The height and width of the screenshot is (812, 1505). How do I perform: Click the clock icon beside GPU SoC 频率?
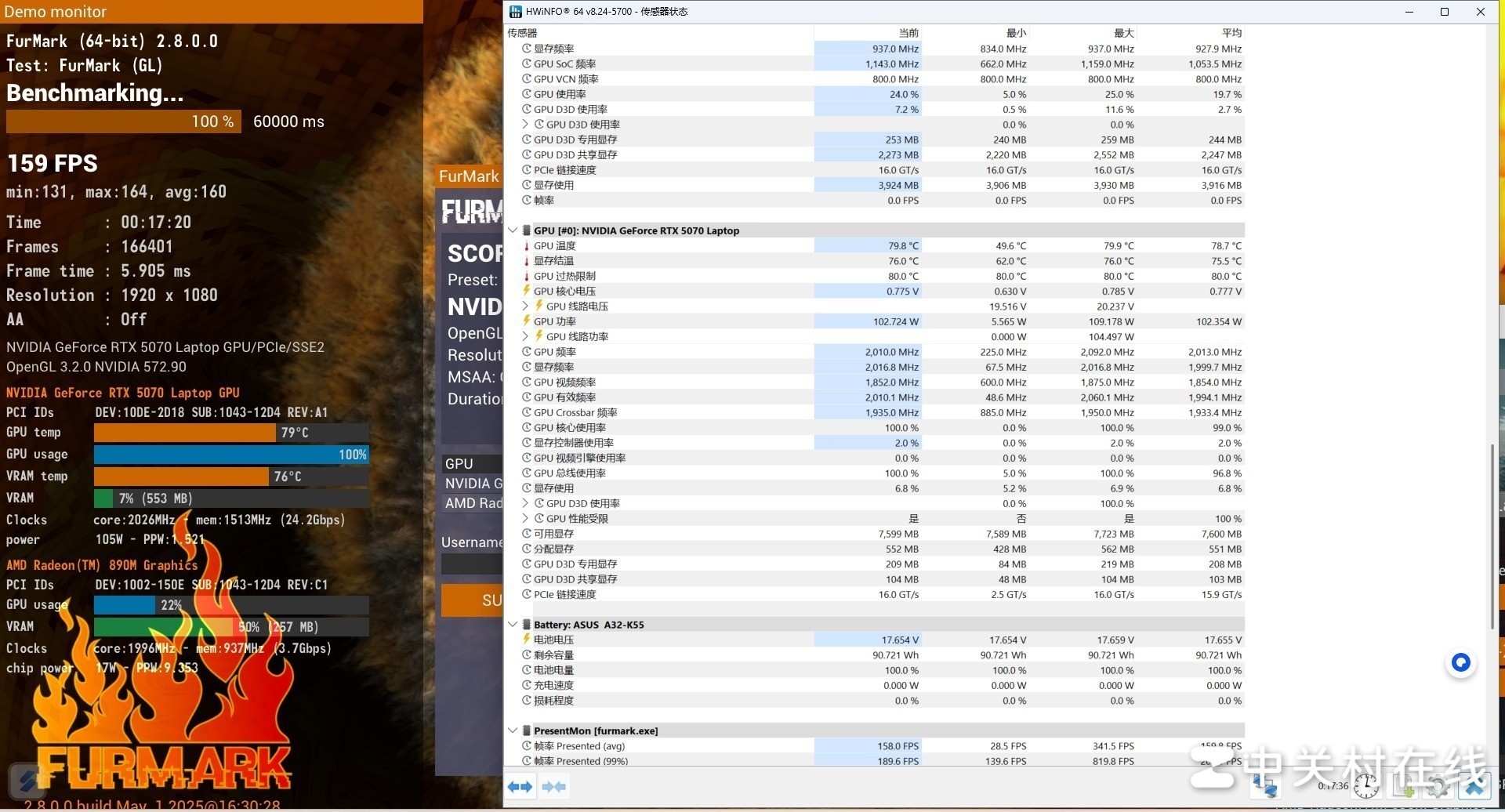[527, 63]
